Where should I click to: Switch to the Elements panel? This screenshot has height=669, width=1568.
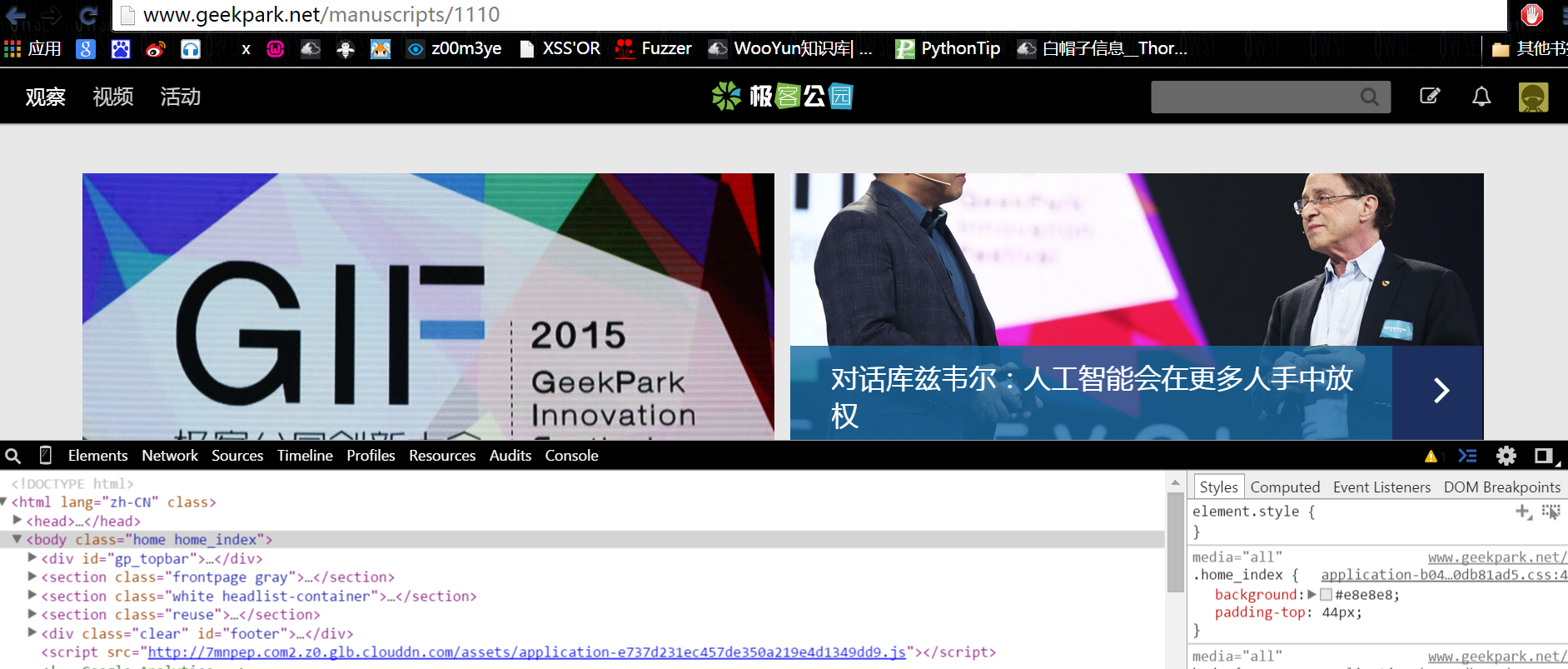click(98, 456)
